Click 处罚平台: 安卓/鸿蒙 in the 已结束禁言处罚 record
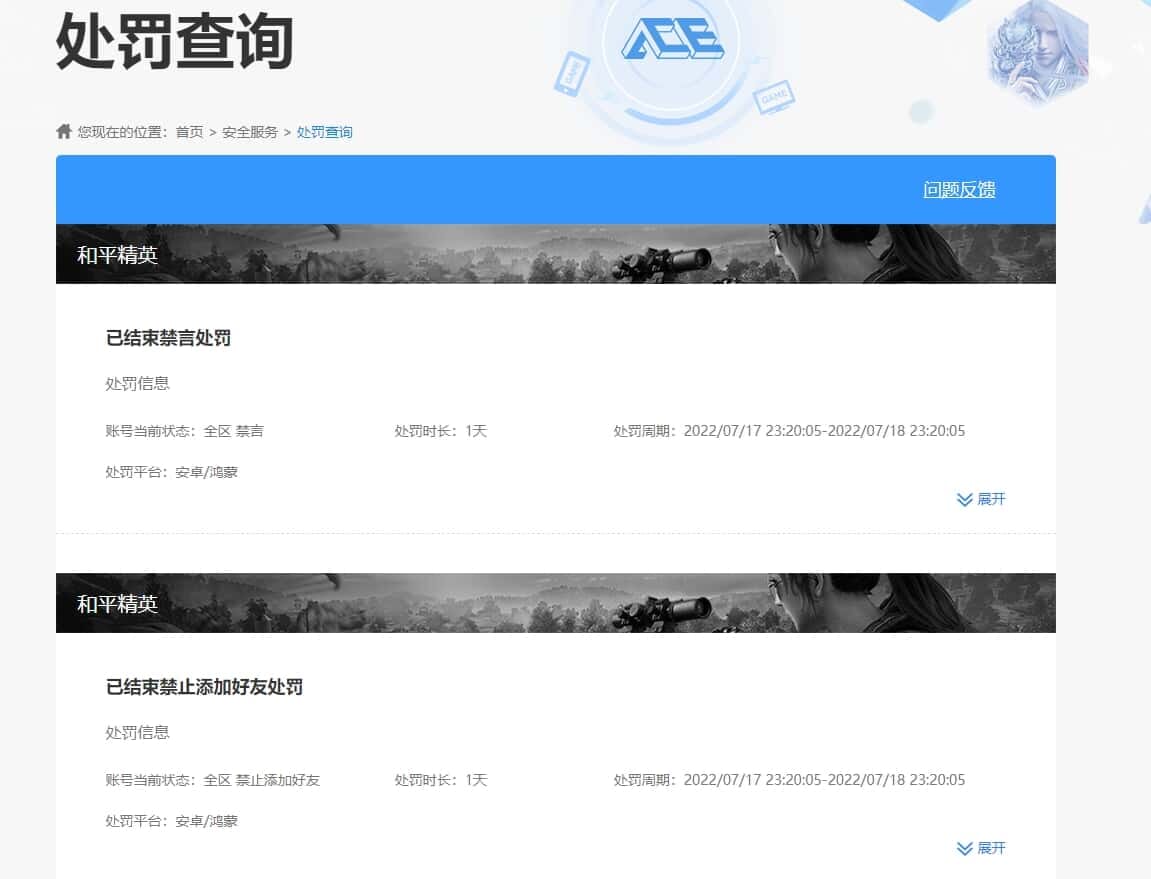1151x879 pixels. click(x=171, y=472)
